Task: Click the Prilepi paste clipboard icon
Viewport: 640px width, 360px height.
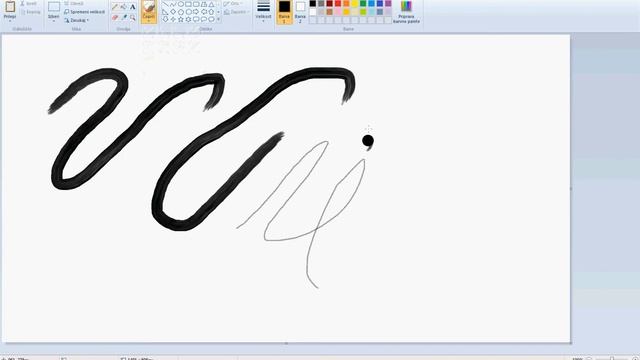Action: 10,7
